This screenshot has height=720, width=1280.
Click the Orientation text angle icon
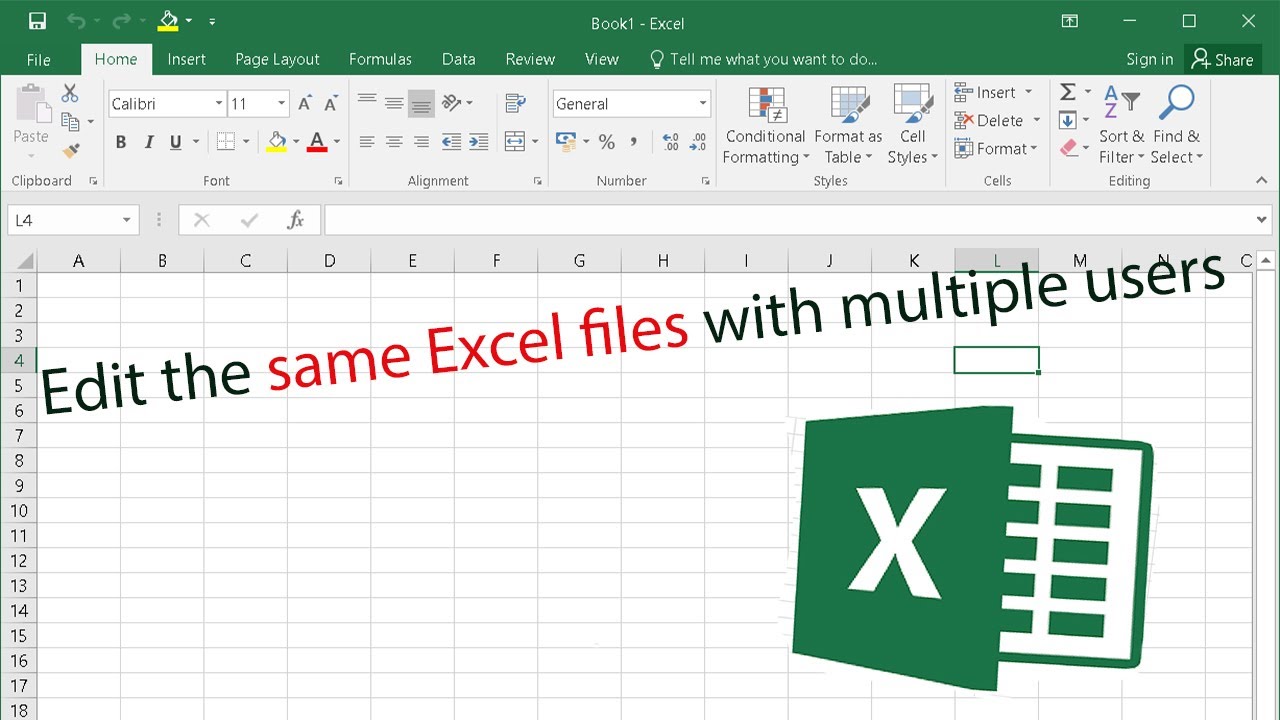coord(452,103)
